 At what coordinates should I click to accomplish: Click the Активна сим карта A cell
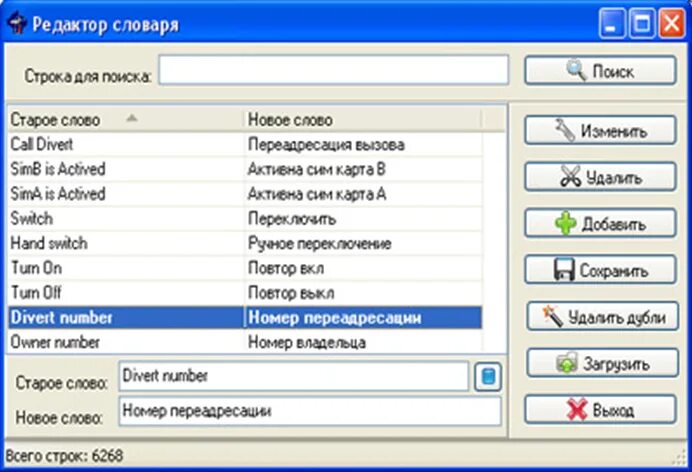point(363,194)
